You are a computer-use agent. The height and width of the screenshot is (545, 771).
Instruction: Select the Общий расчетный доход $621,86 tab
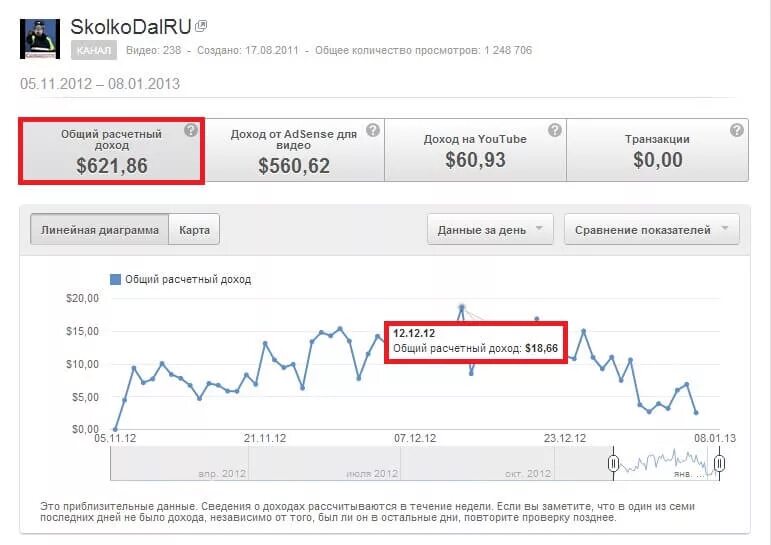pos(112,151)
